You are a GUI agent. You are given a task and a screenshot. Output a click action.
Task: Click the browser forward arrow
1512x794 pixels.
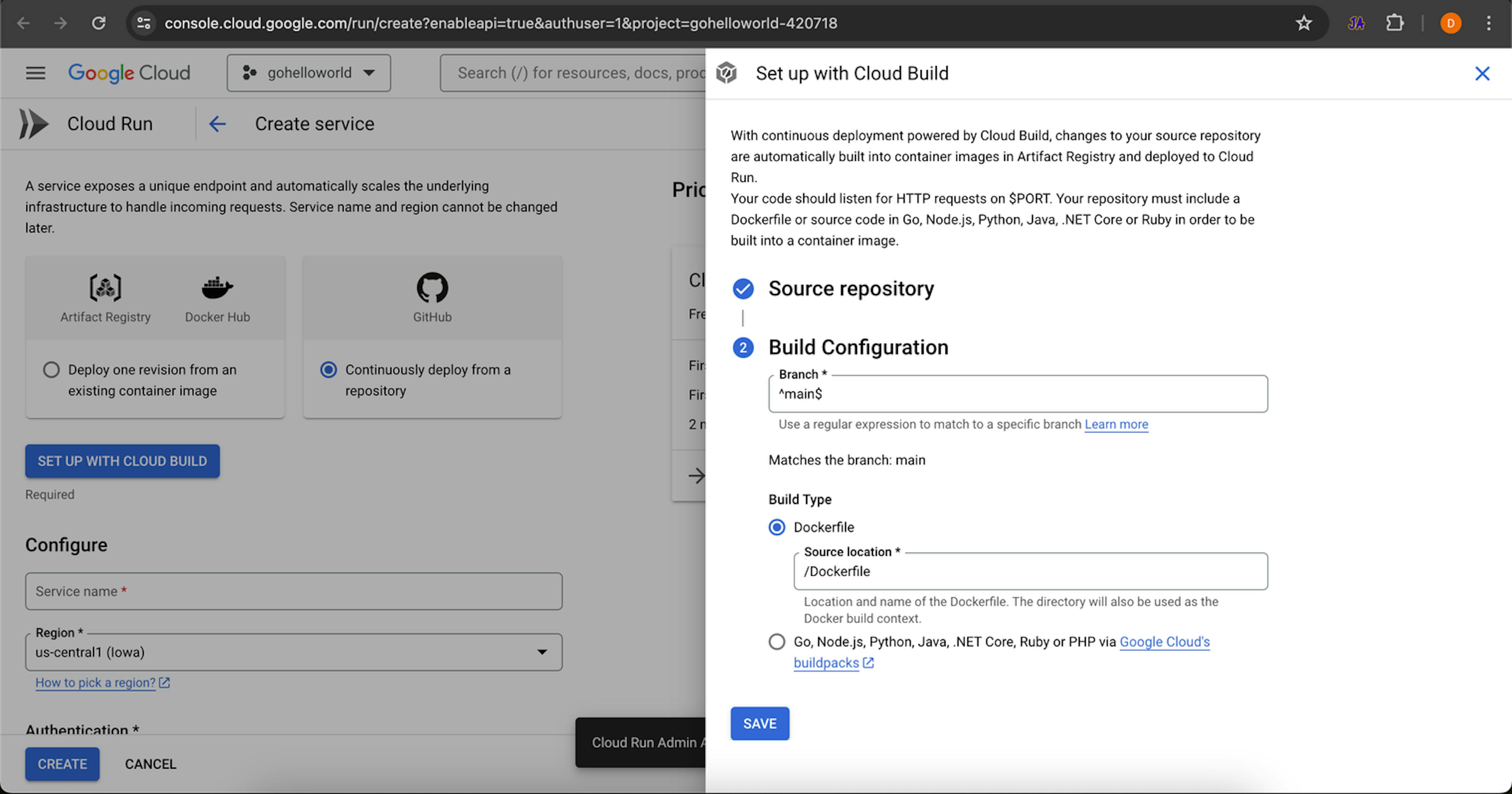tap(60, 24)
